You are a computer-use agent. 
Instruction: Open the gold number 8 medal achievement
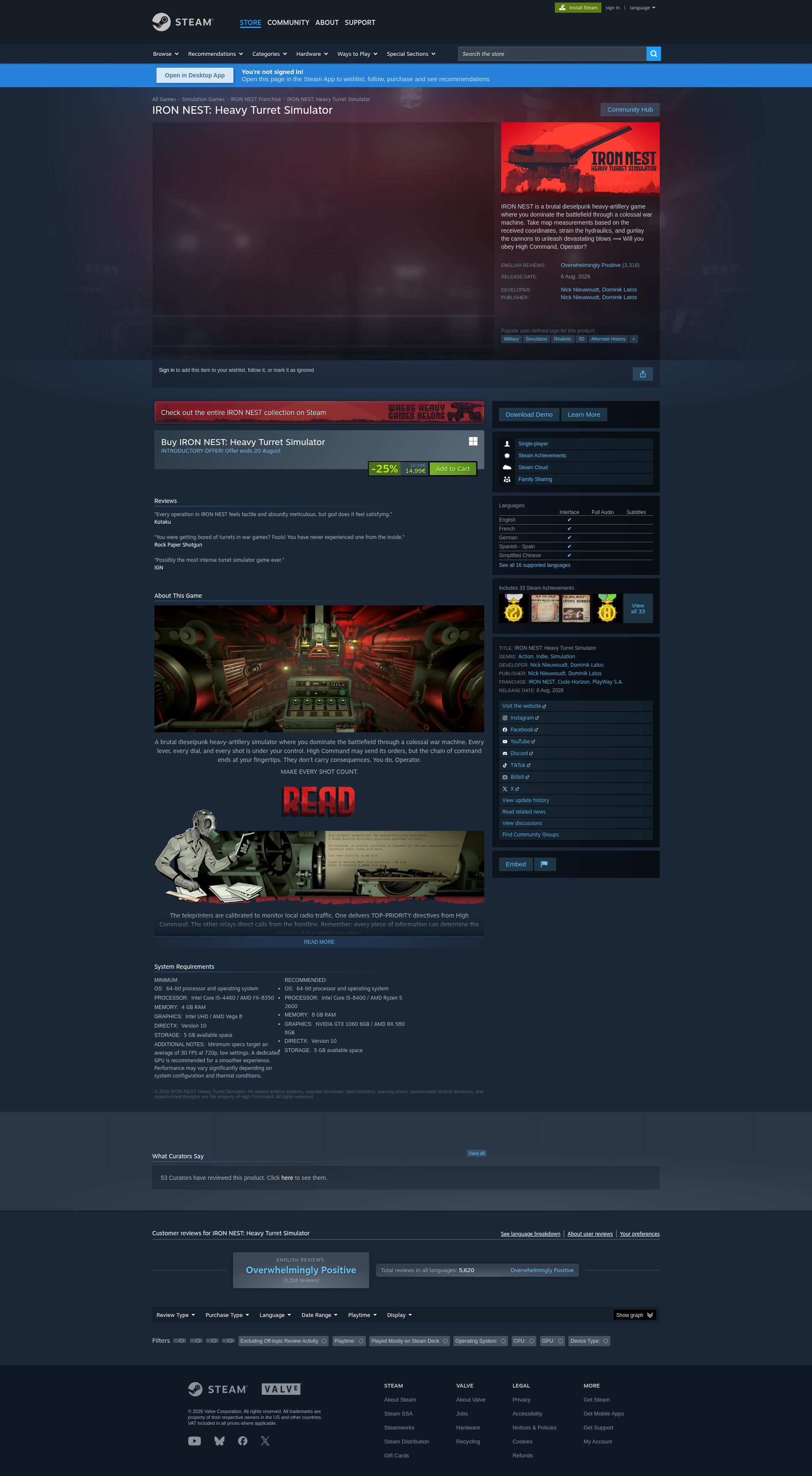pos(607,608)
